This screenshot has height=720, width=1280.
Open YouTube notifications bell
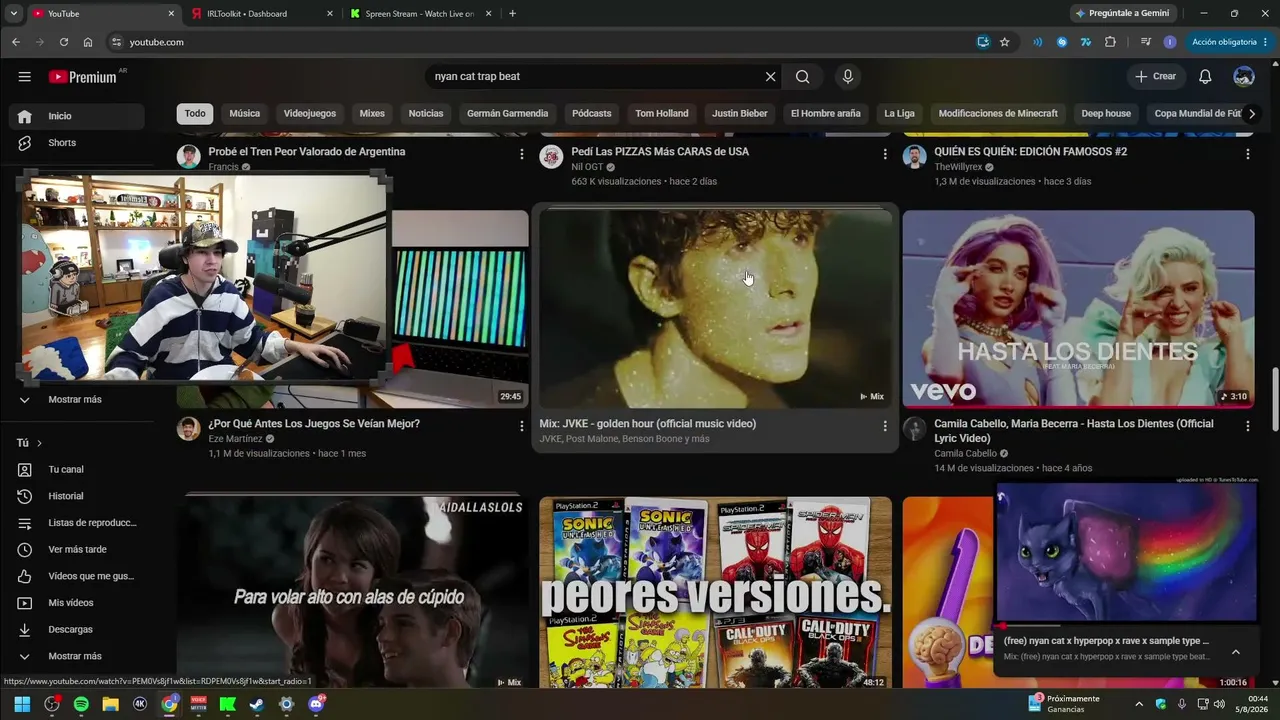coord(1205,77)
